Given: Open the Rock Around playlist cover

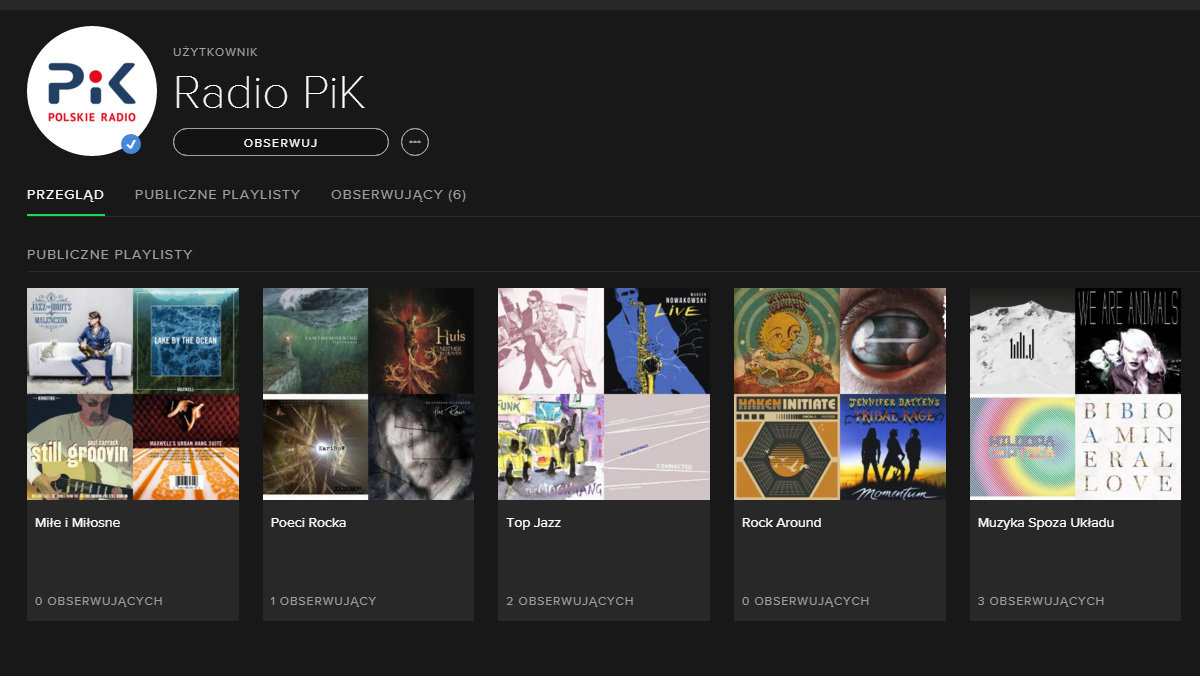Looking at the screenshot, I should click(840, 394).
